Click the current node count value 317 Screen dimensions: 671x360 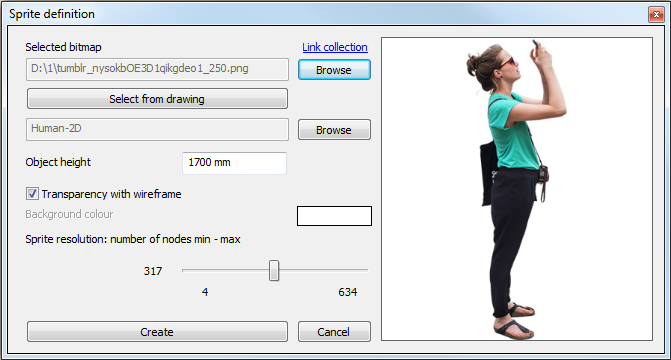point(153,271)
